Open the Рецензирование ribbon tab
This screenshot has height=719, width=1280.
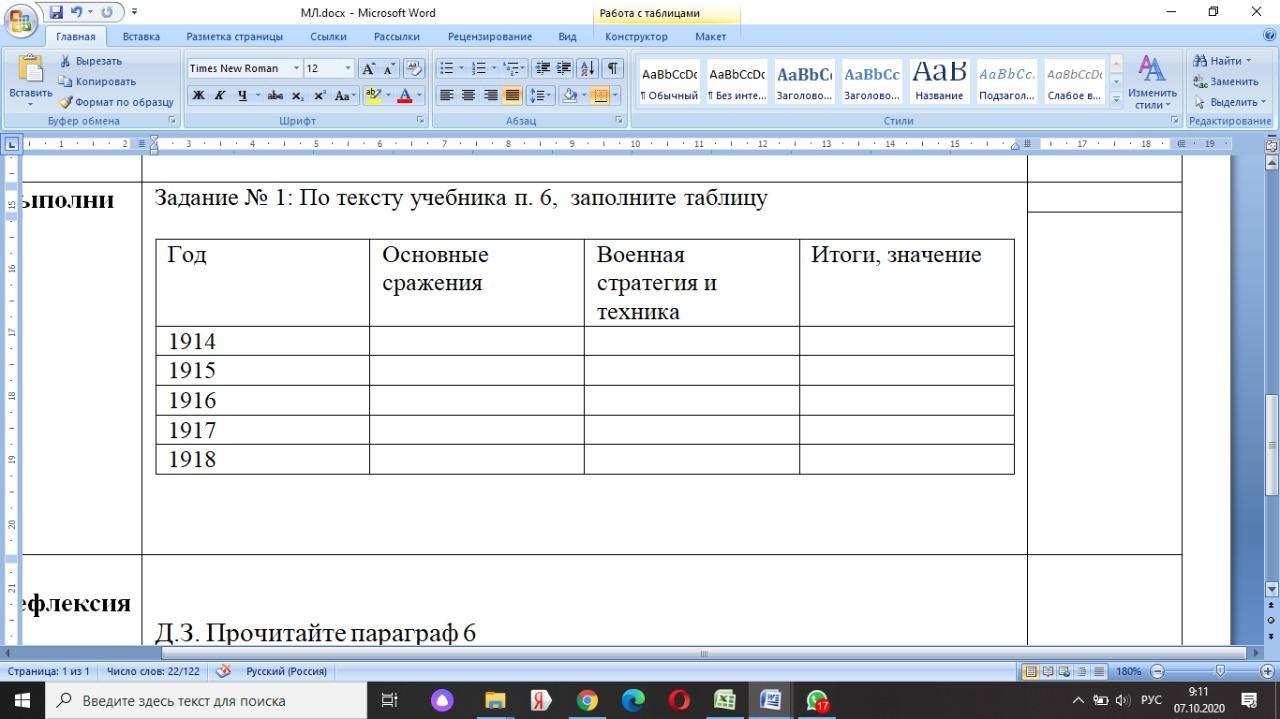(x=489, y=37)
